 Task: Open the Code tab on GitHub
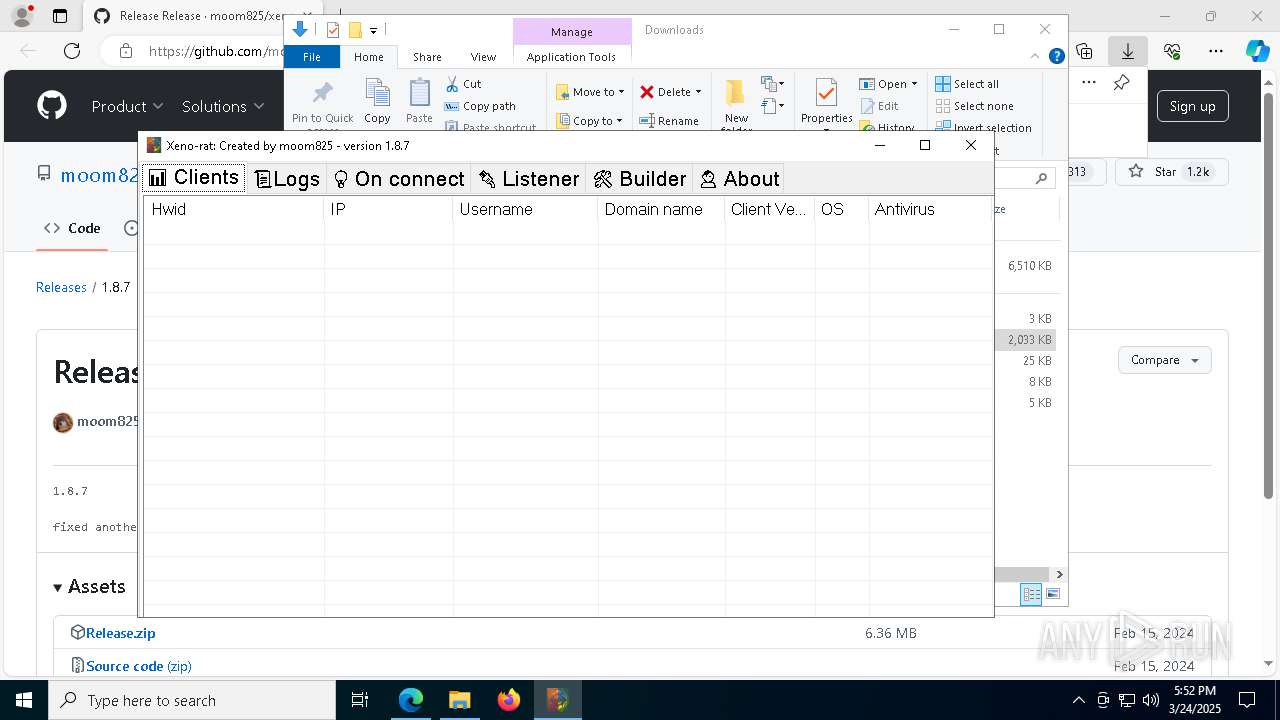[x=72, y=228]
